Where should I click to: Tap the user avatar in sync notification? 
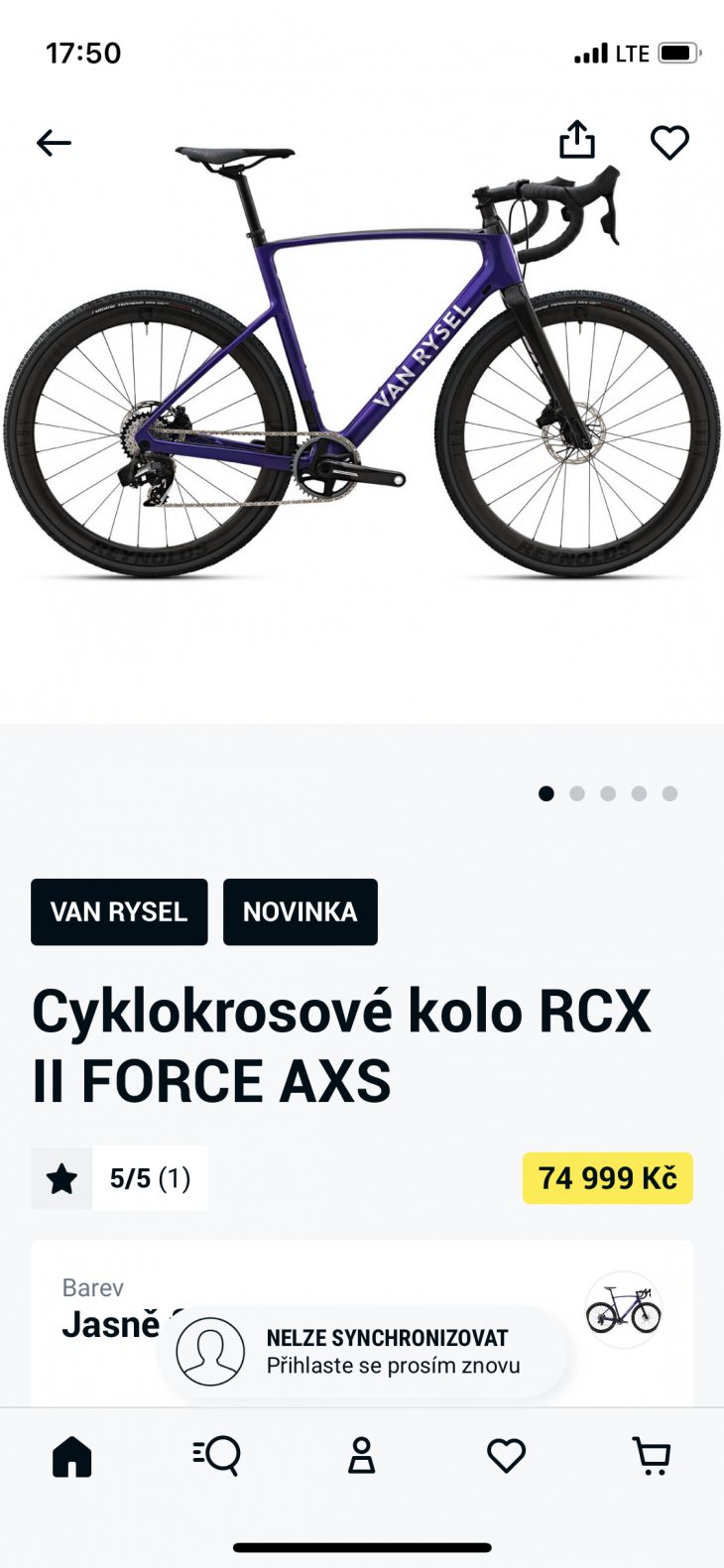210,1351
